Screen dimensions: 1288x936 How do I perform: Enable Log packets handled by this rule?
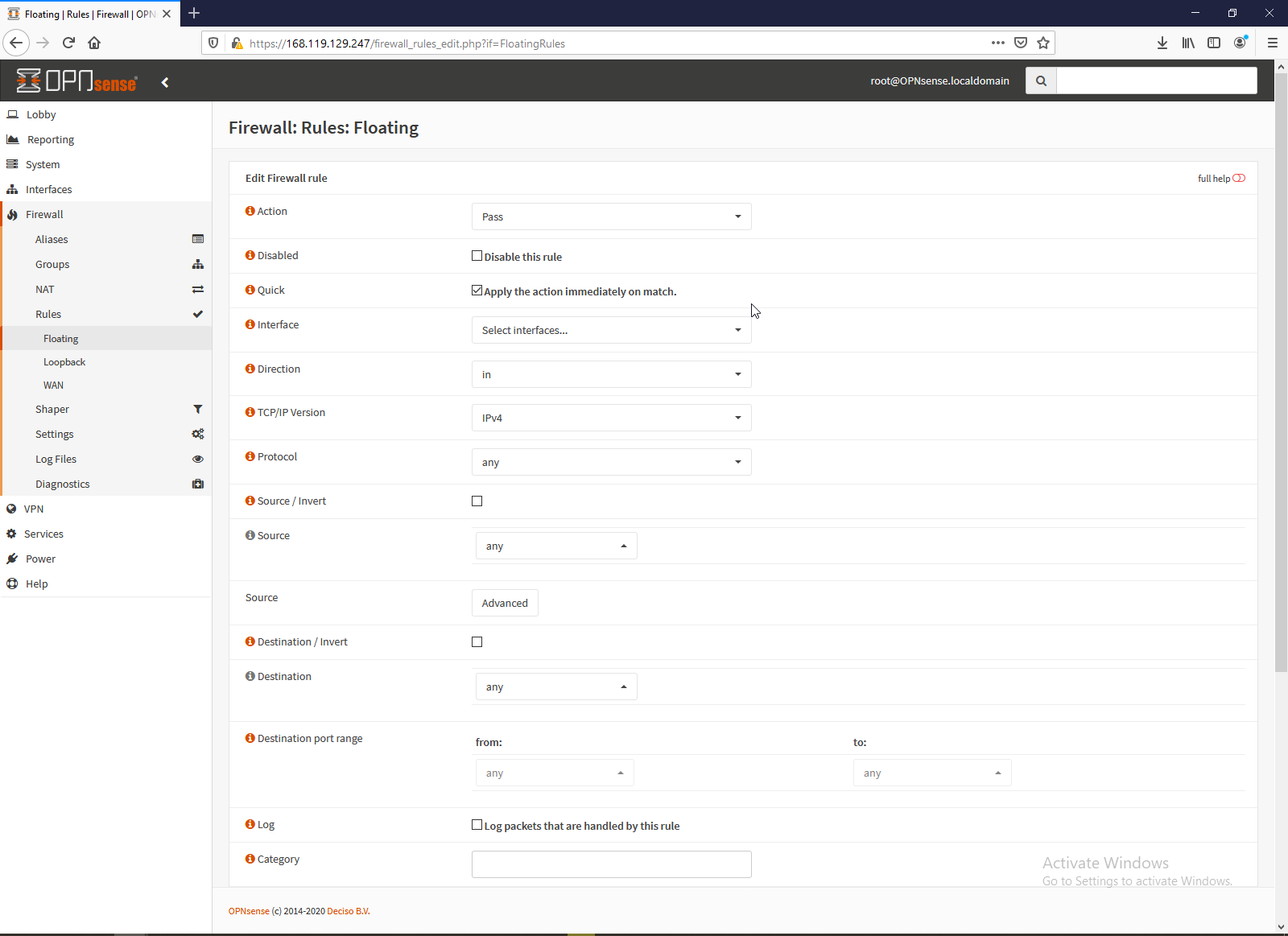click(x=477, y=825)
